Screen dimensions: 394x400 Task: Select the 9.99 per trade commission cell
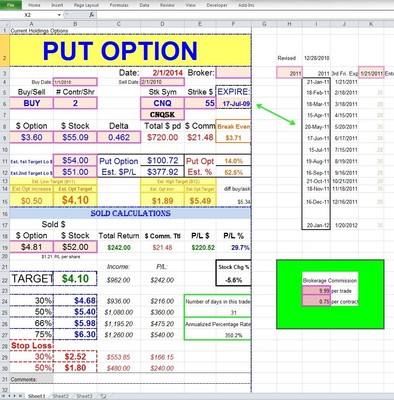click(316, 291)
